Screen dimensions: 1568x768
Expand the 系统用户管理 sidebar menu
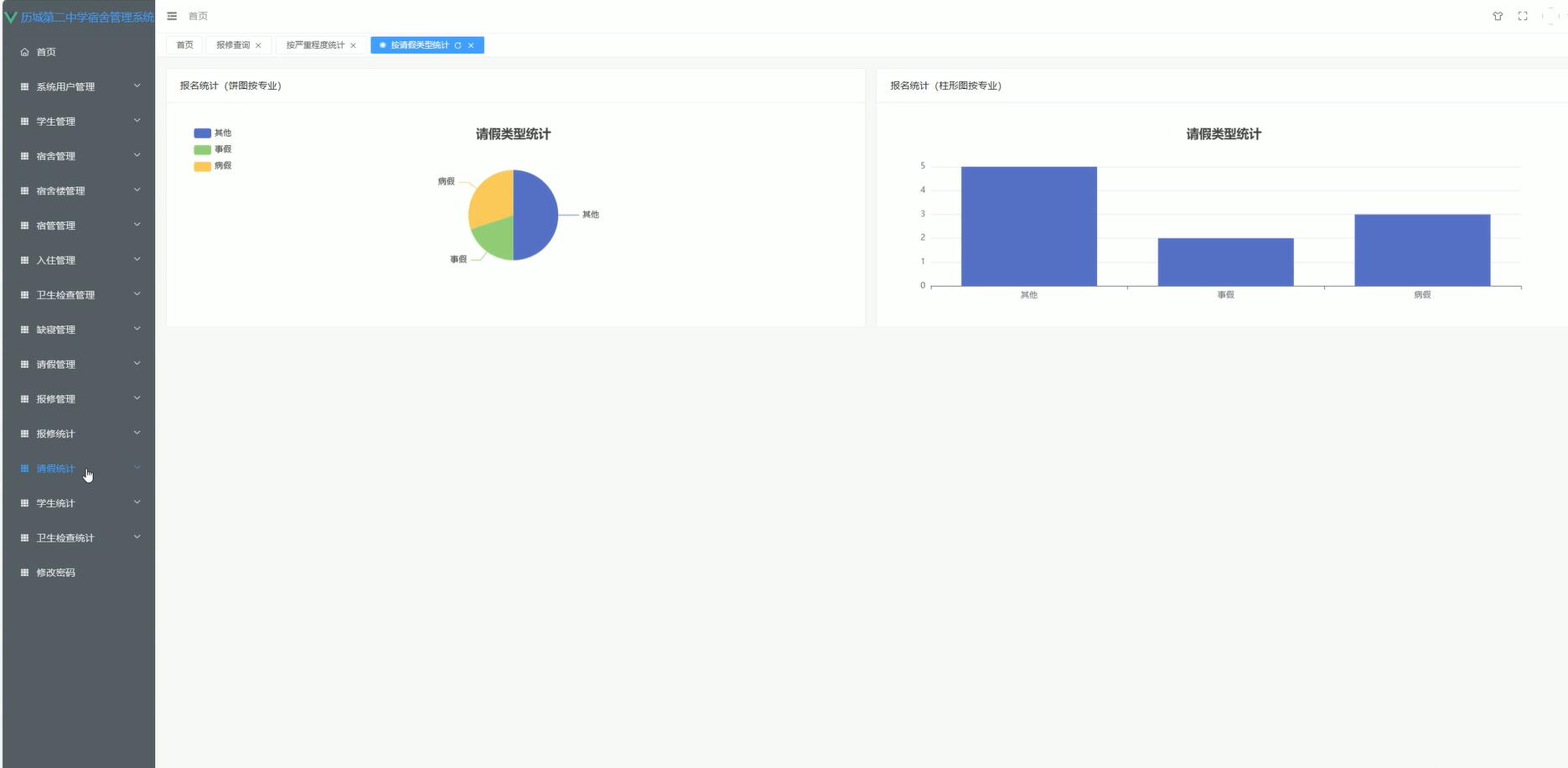pos(80,86)
